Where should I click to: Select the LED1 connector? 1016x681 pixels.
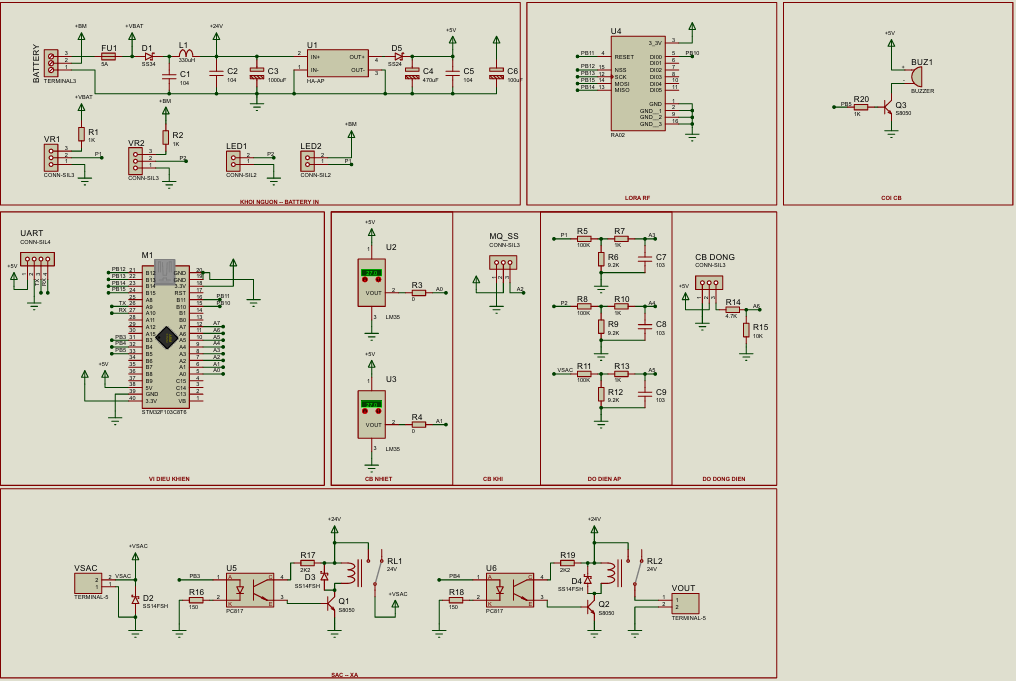tap(233, 161)
